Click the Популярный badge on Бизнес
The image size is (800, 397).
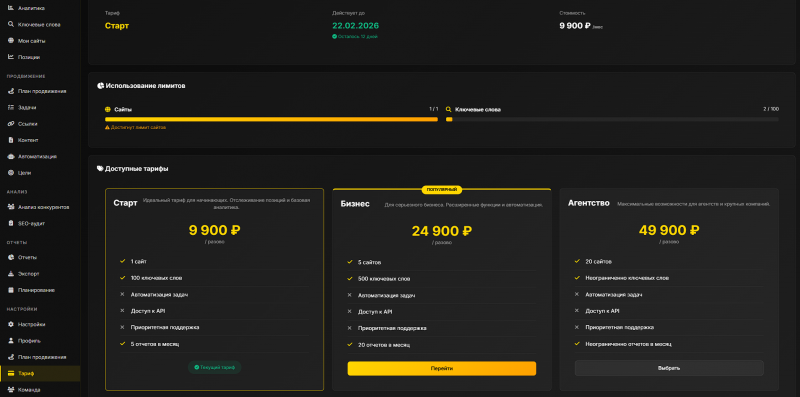(x=442, y=189)
